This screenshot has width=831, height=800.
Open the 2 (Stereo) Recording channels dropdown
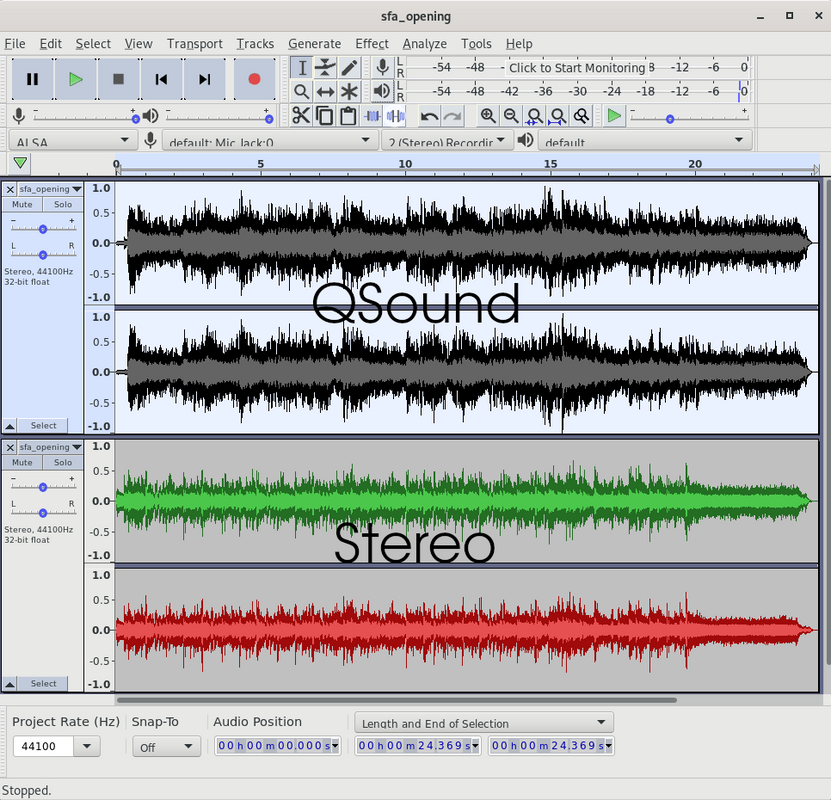pos(447,141)
